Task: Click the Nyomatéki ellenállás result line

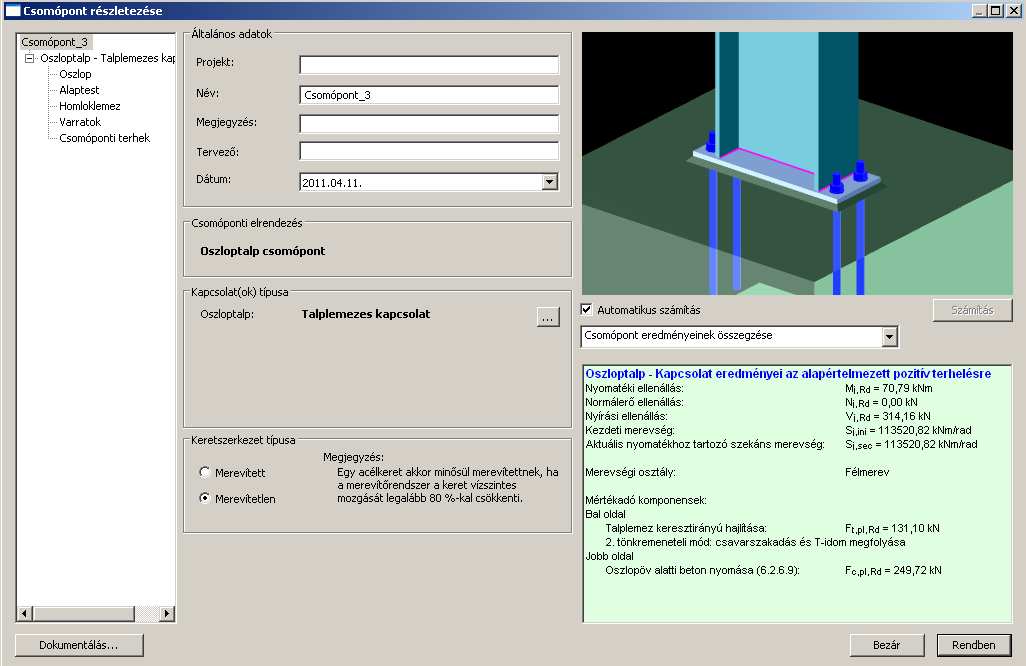Action: [759, 388]
